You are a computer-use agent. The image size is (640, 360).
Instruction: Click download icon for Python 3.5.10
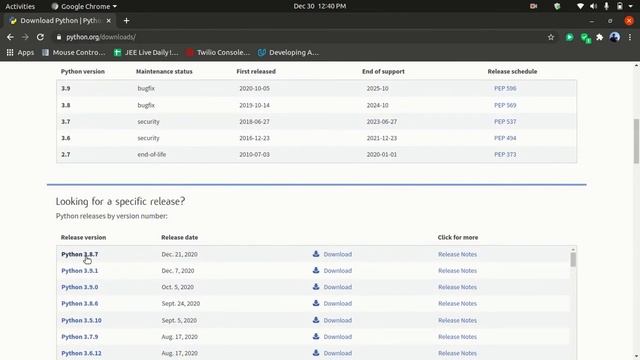316,320
